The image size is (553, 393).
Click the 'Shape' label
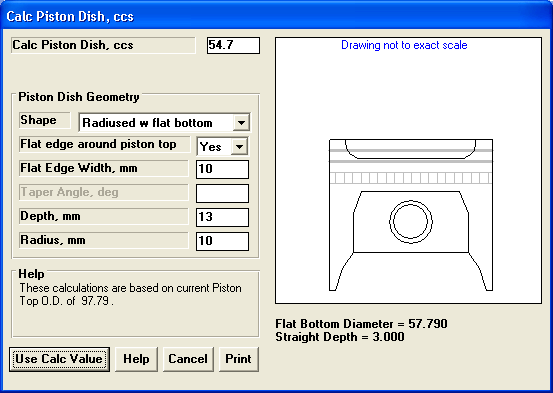tap(45, 120)
